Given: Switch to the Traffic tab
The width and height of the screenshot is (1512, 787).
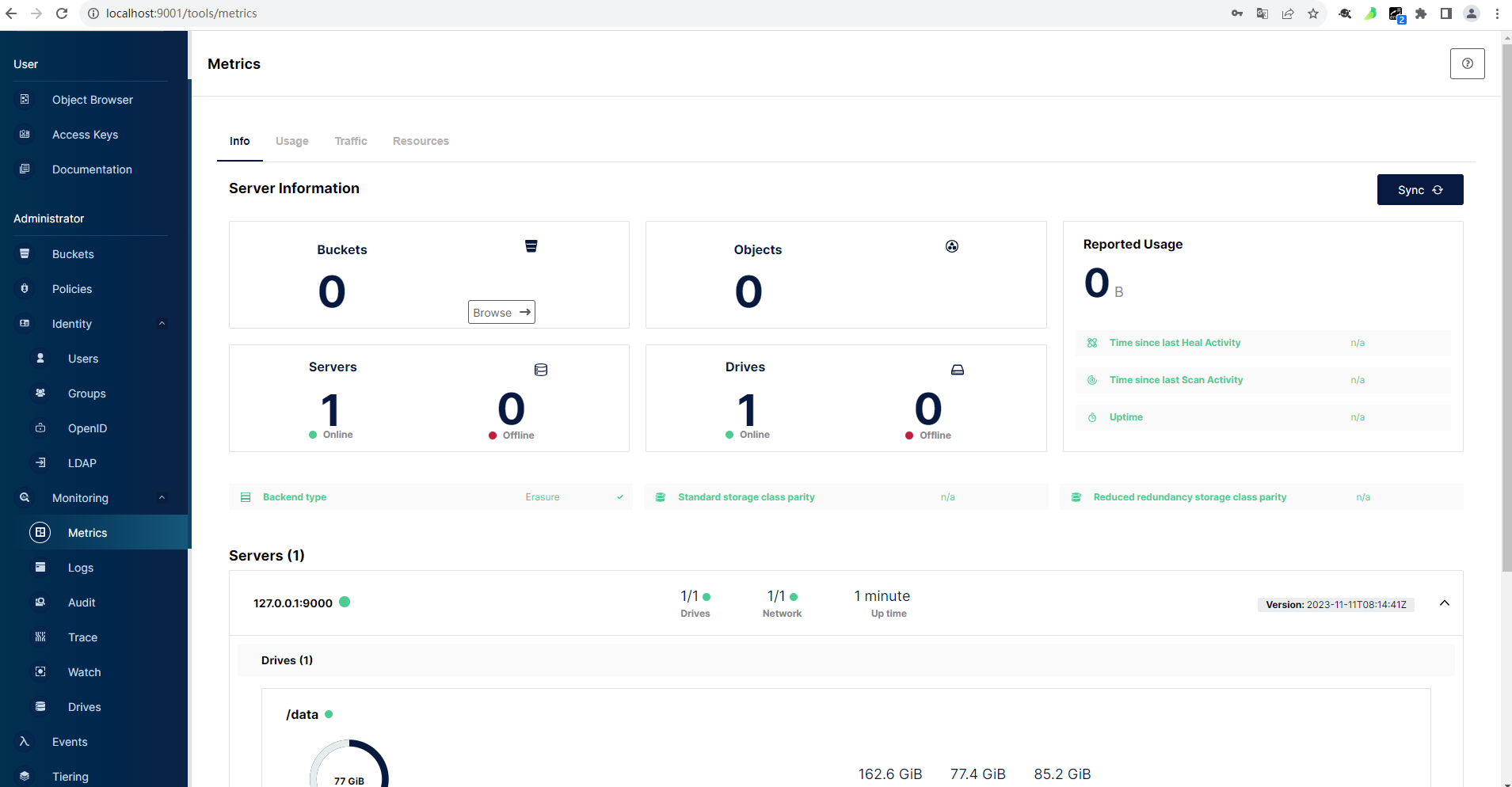Looking at the screenshot, I should (351, 141).
